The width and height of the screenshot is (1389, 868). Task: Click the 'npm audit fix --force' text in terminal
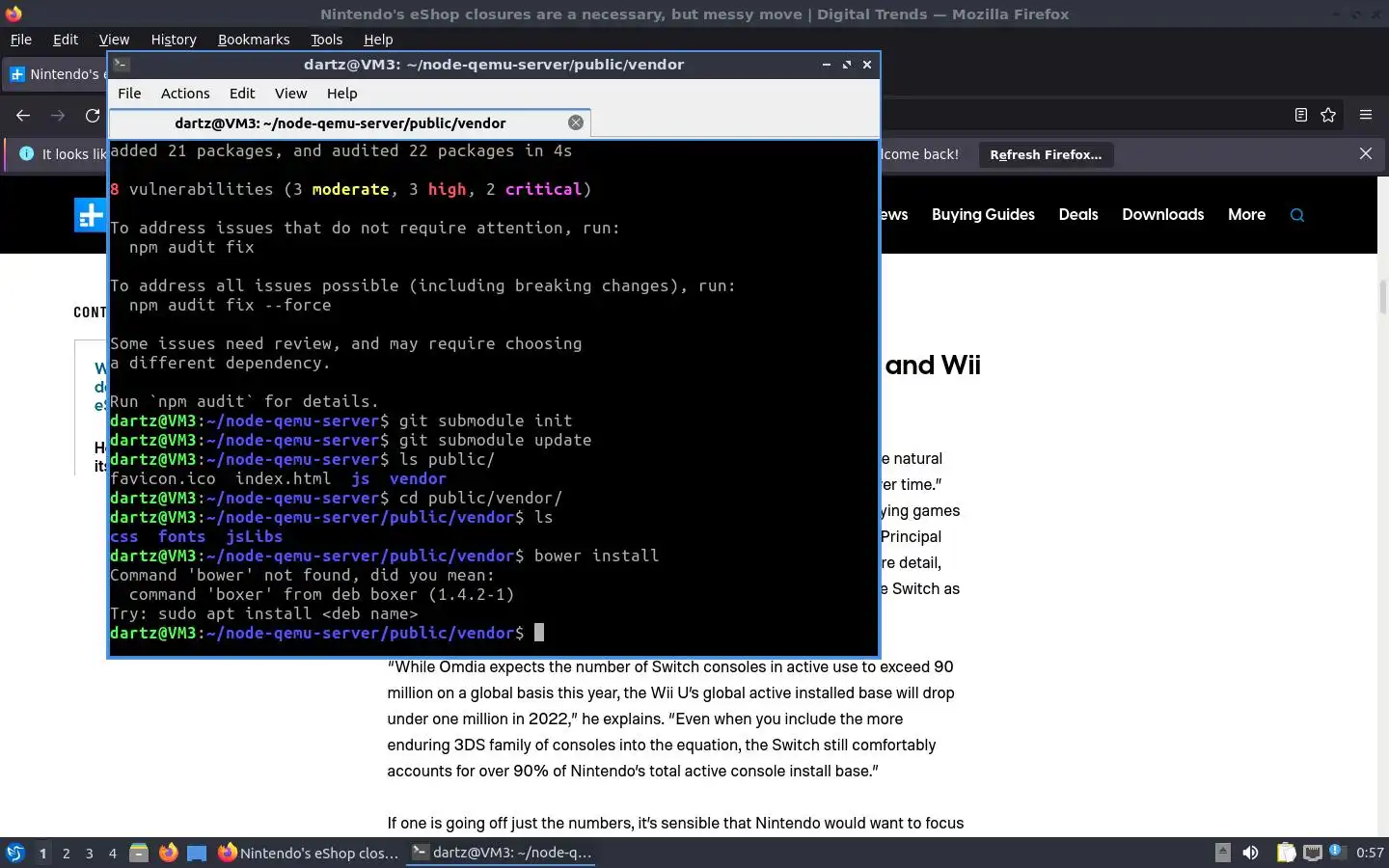click(230, 305)
